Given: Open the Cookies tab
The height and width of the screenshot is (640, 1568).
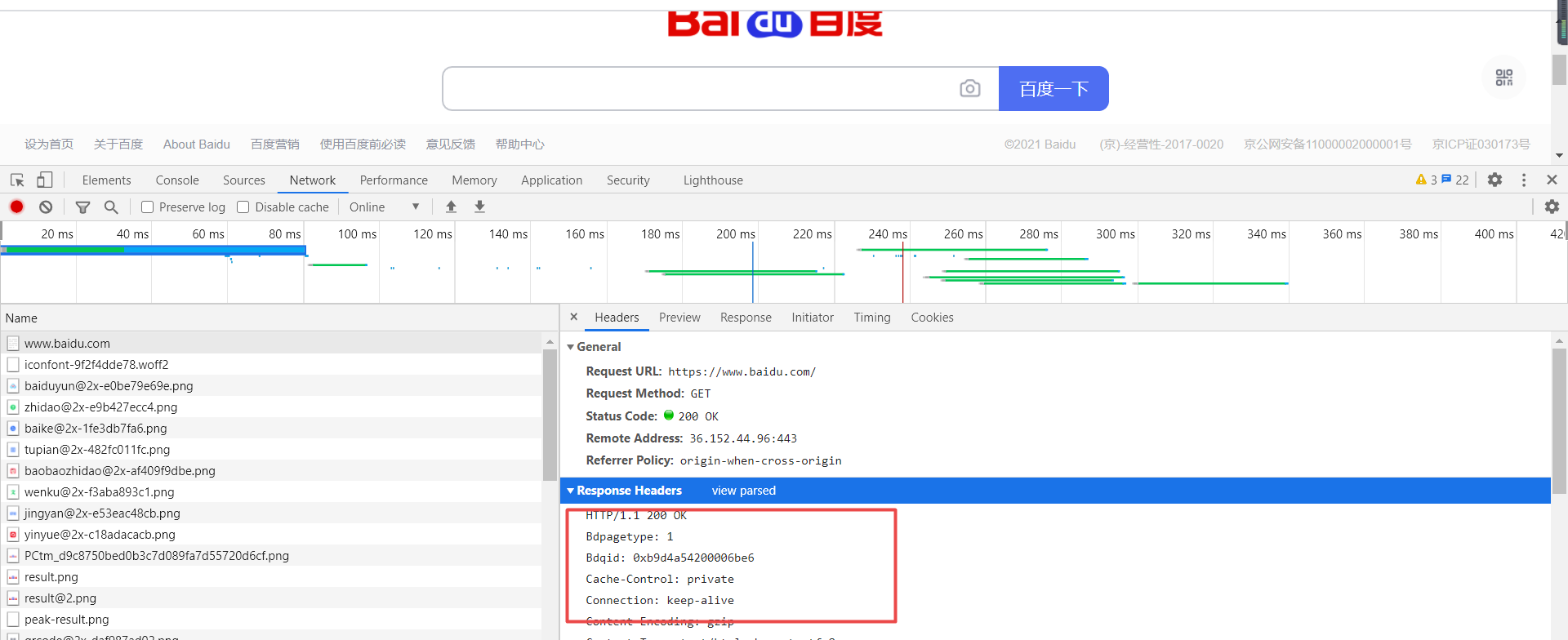Looking at the screenshot, I should [932, 318].
